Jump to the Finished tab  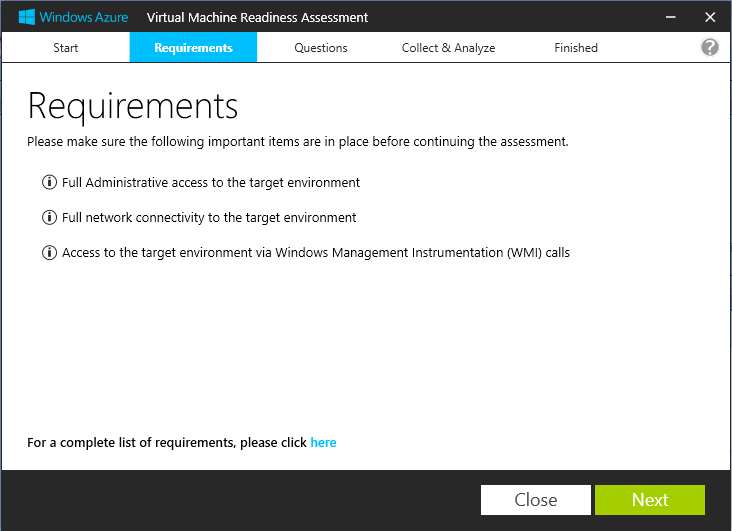pyautogui.click(x=576, y=48)
